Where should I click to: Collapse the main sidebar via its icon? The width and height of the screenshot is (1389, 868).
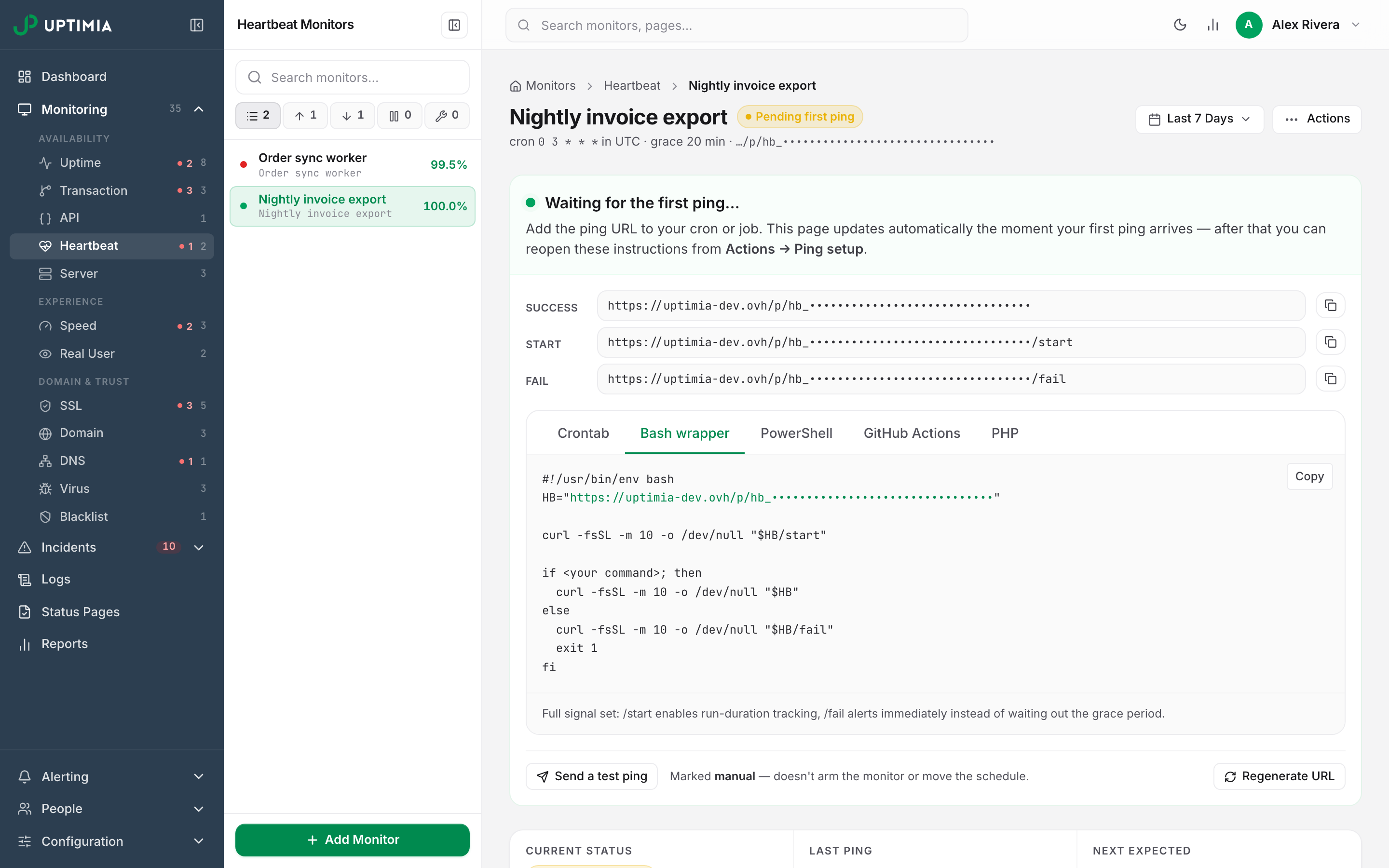point(196,25)
